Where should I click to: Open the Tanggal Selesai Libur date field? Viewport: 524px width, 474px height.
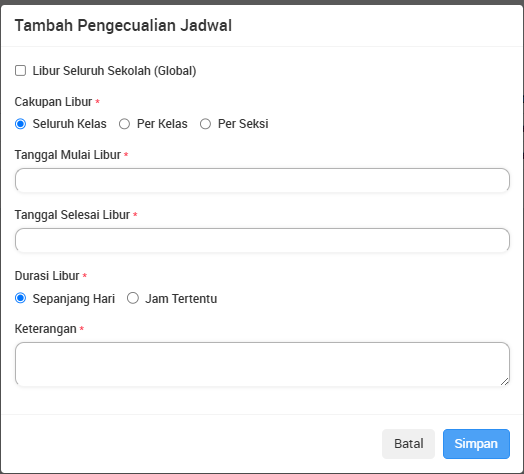coord(262,240)
